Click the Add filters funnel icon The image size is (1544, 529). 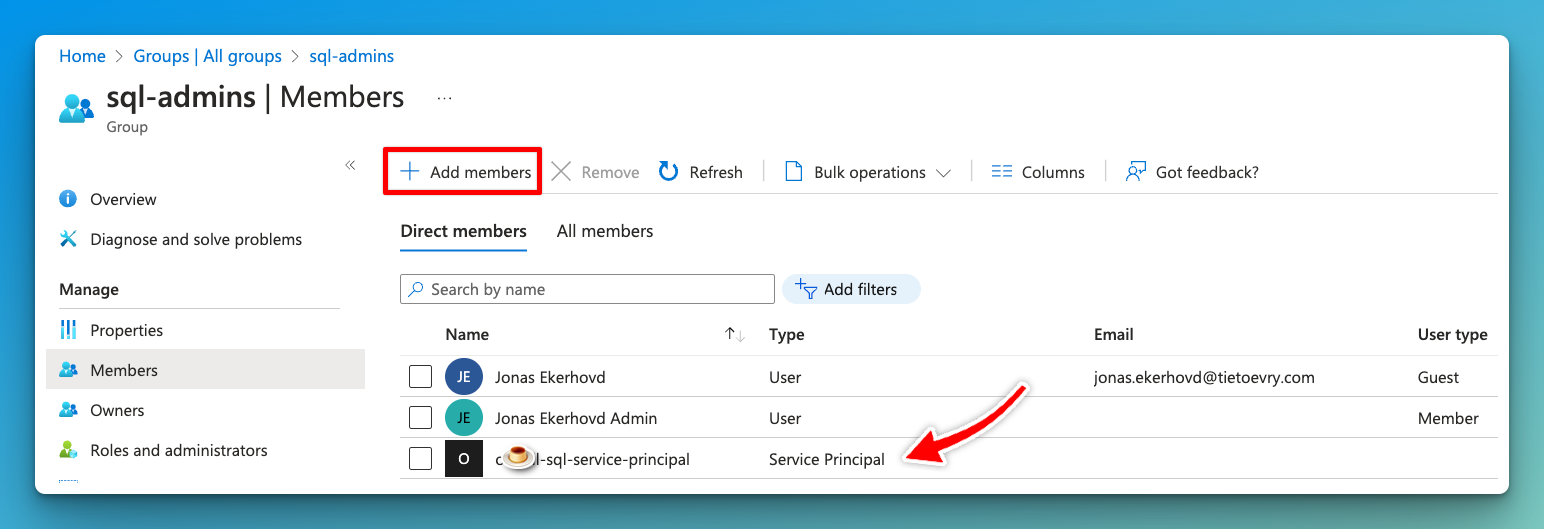click(806, 289)
